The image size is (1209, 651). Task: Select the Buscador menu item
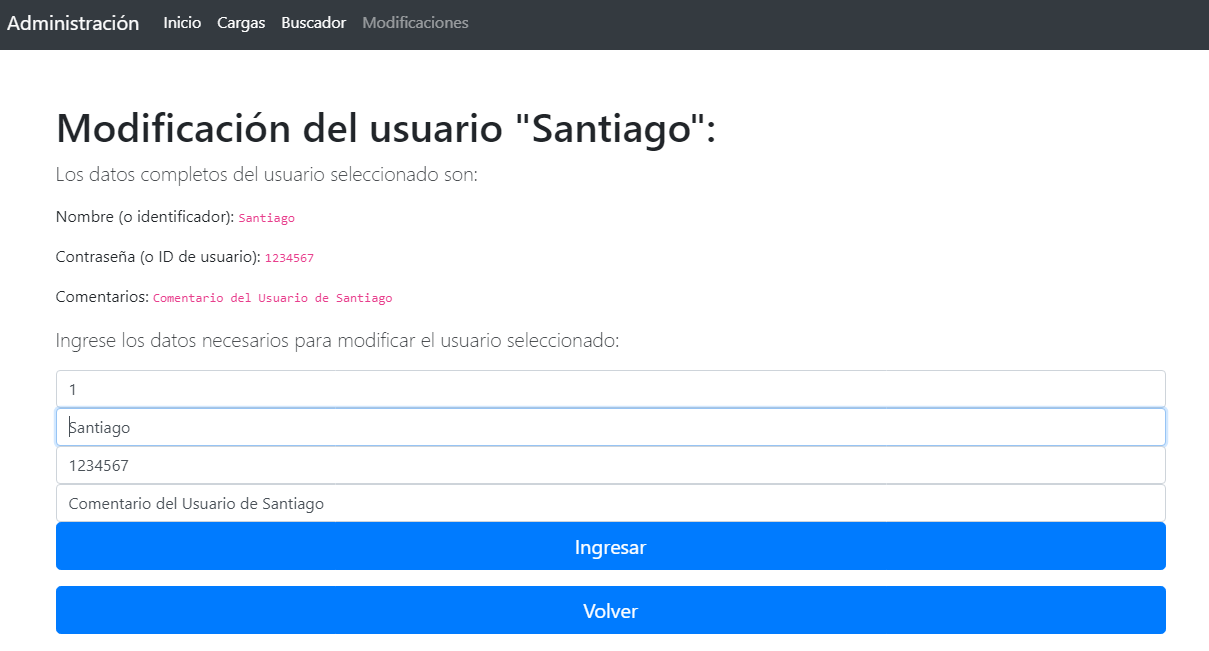point(313,22)
